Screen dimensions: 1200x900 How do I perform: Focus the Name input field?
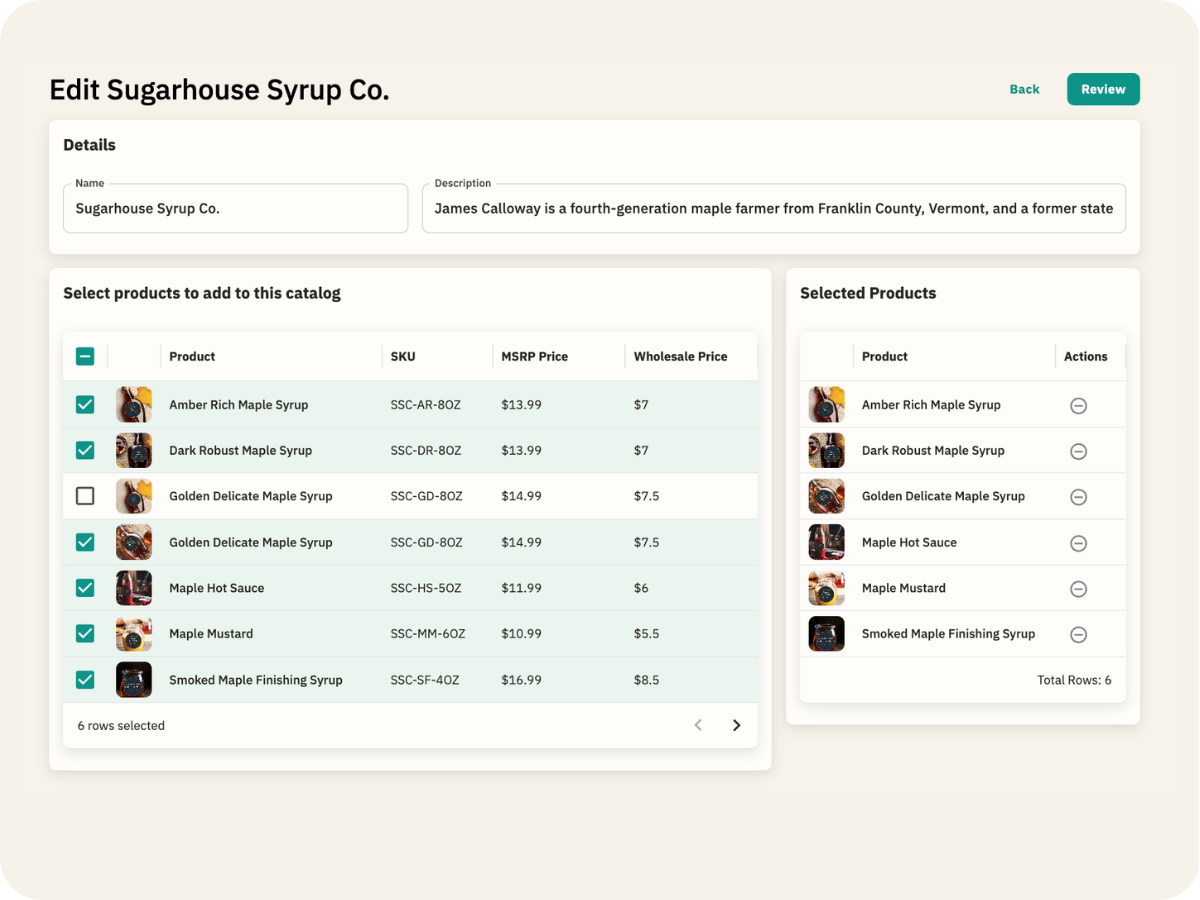(x=235, y=209)
